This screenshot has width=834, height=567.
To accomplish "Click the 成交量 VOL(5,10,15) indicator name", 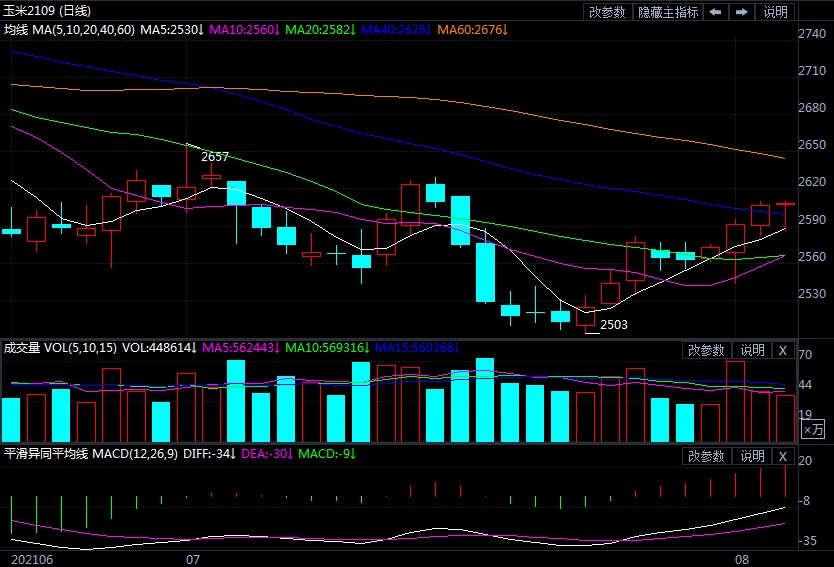I will 60,348.
